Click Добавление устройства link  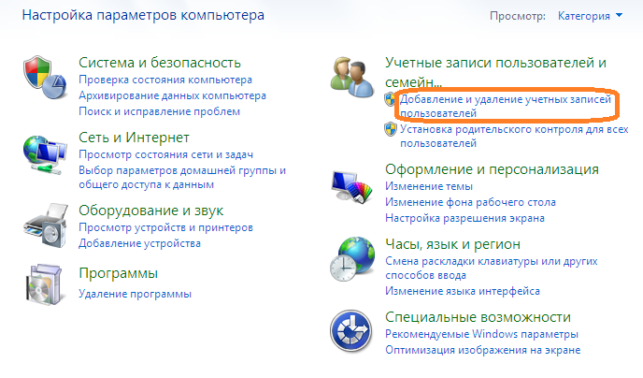139,244
